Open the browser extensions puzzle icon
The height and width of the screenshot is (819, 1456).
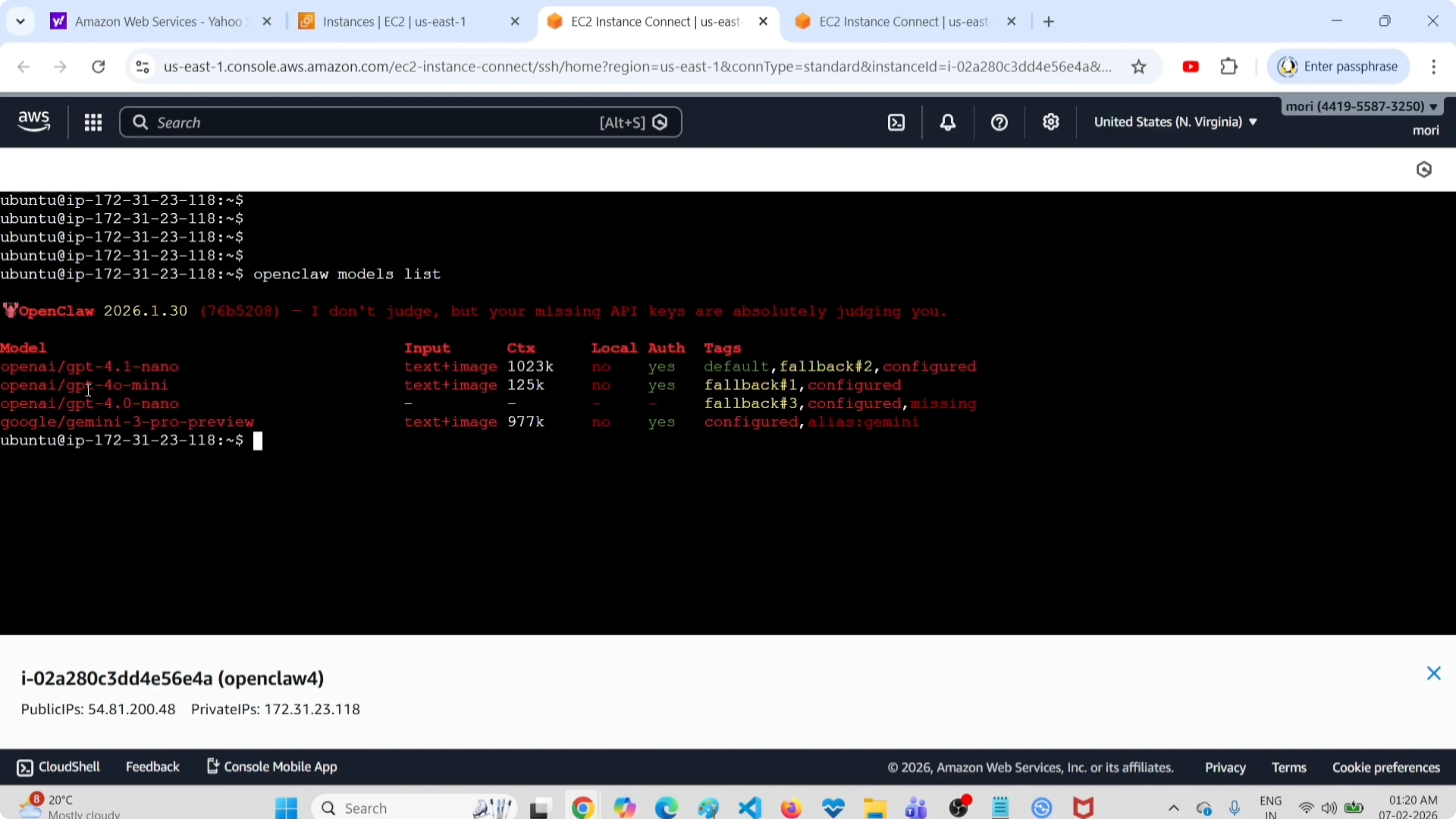pyautogui.click(x=1228, y=66)
